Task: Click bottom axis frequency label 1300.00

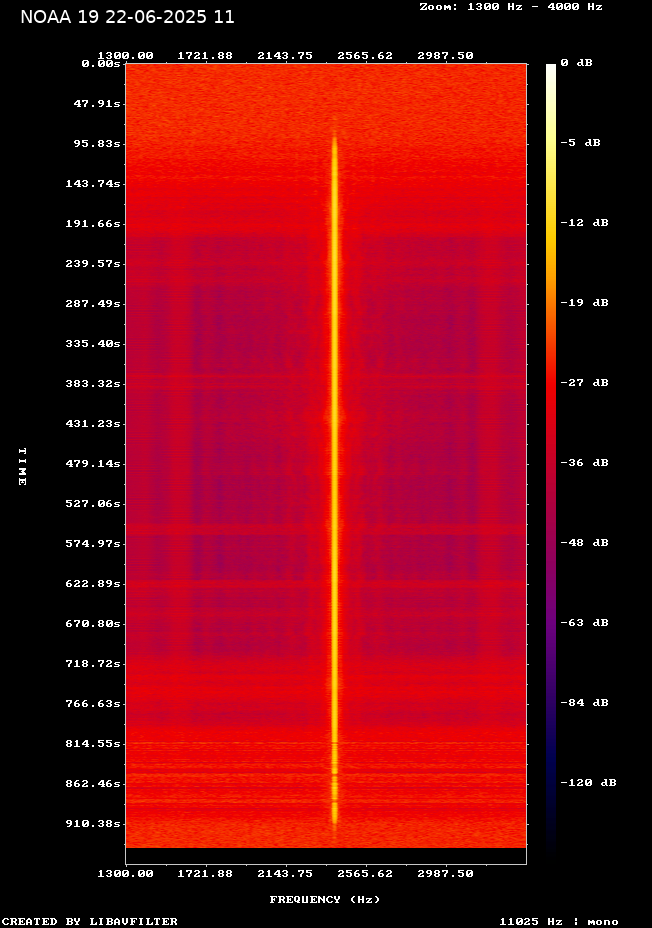Action: (x=125, y=874)
